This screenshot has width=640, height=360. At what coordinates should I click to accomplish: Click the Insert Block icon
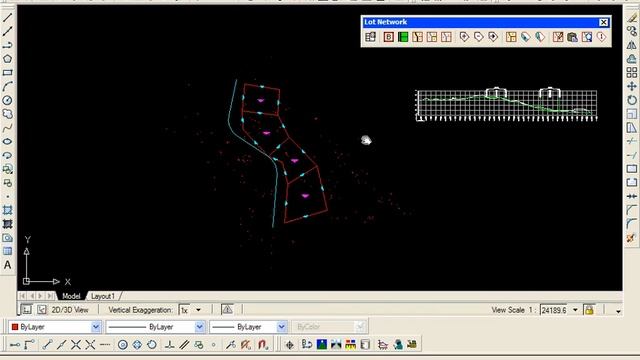click(x=7, y=169)
